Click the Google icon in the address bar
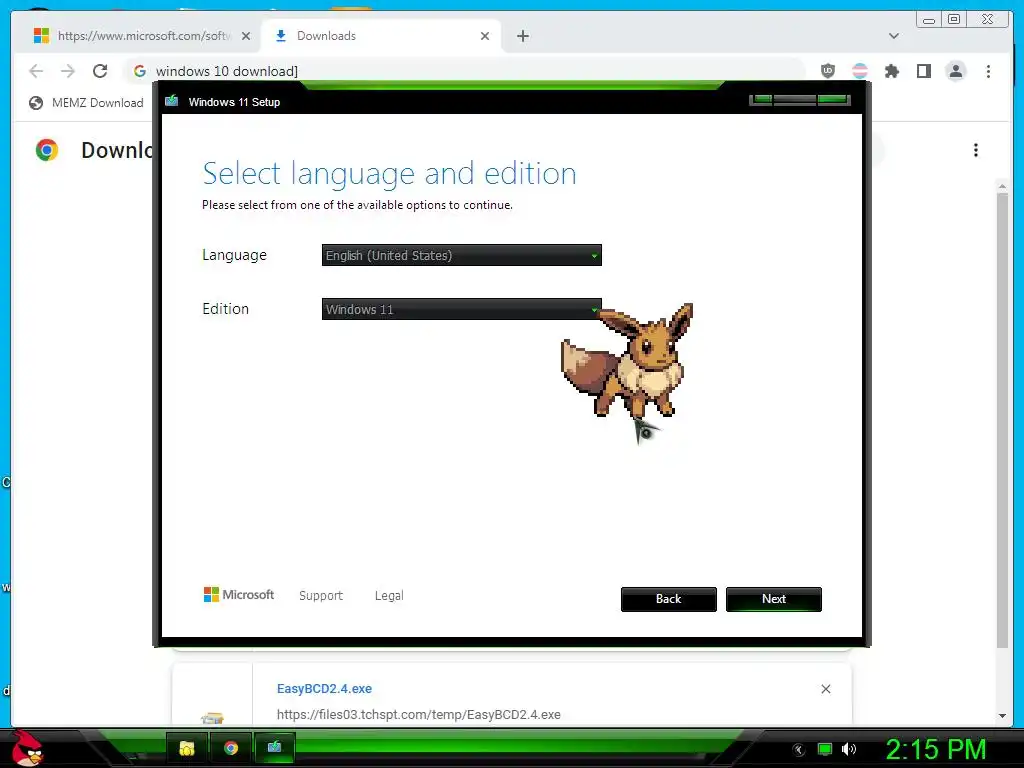 tap(140, 71)
